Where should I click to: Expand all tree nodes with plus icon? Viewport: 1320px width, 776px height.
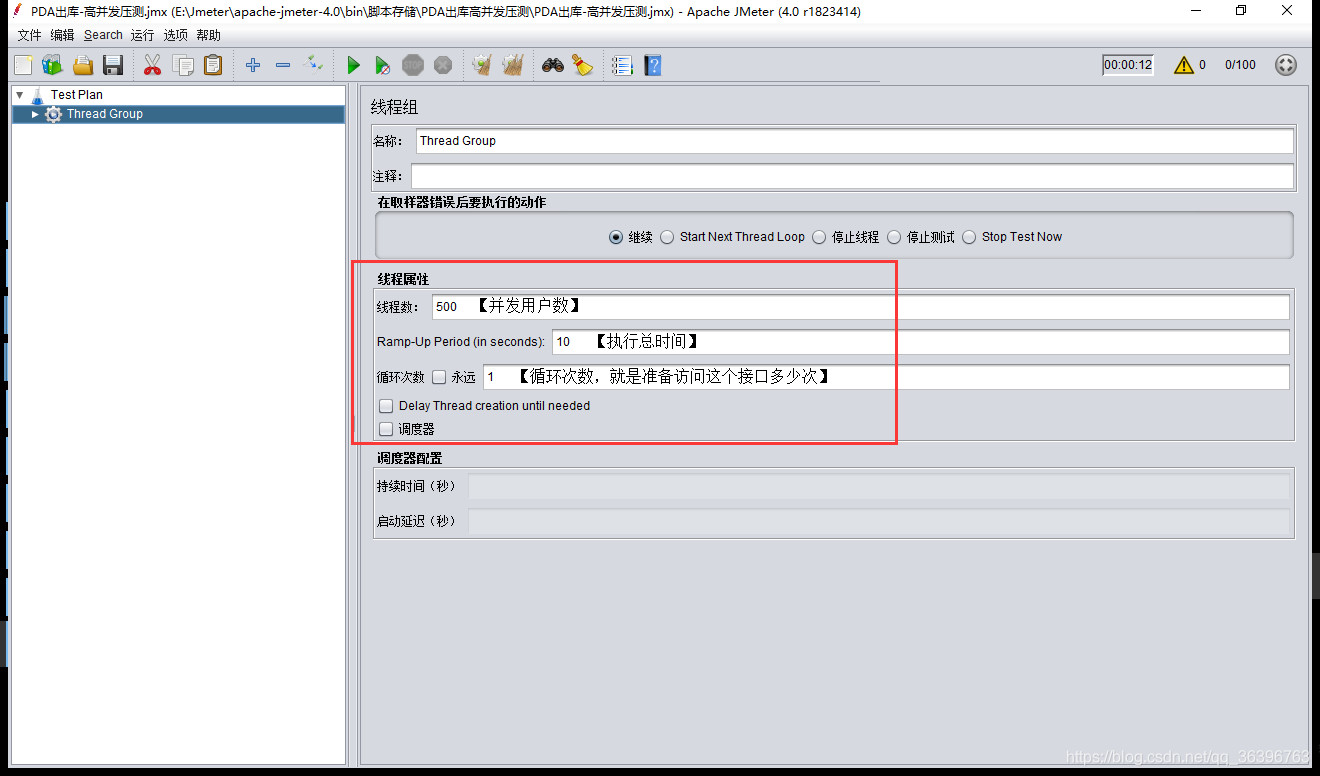pos(253,66)
